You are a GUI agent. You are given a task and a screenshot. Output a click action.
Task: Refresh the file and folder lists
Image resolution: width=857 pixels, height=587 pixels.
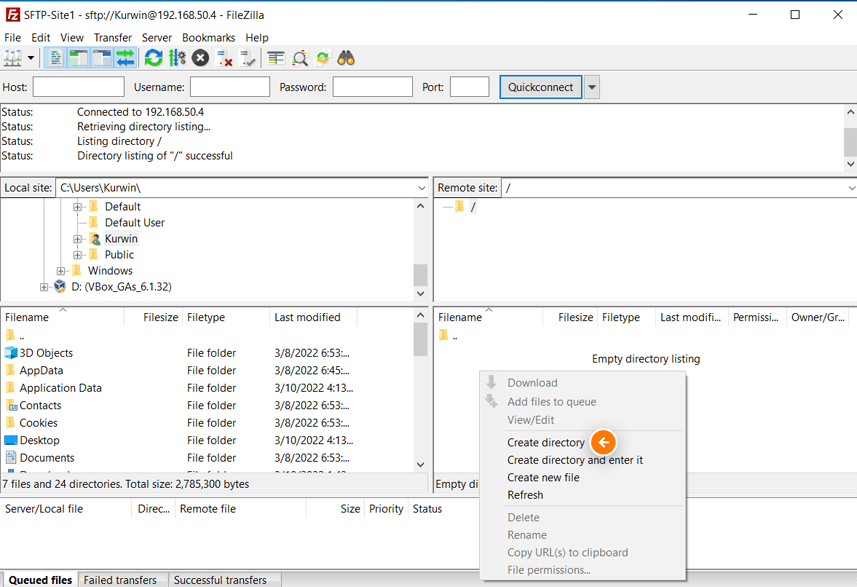pos(152,57)
